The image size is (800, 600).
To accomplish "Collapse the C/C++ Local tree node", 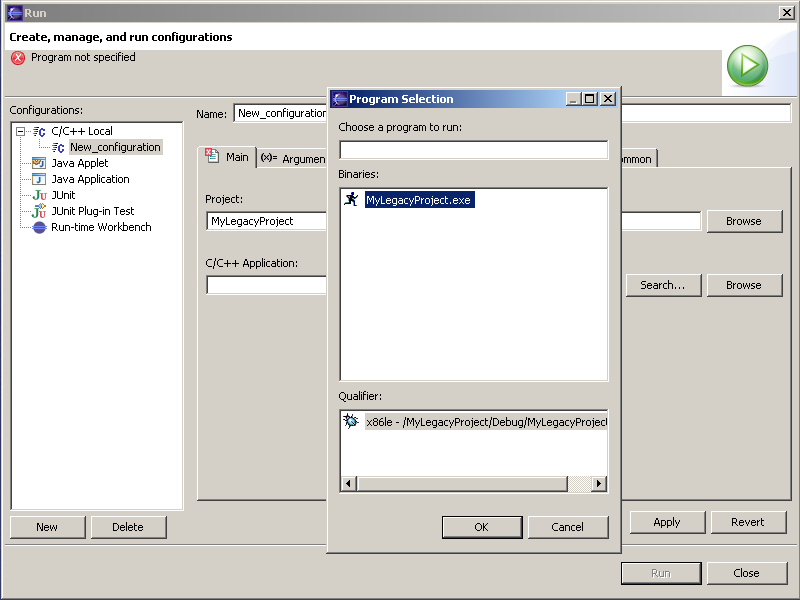I will coord(20,131).
